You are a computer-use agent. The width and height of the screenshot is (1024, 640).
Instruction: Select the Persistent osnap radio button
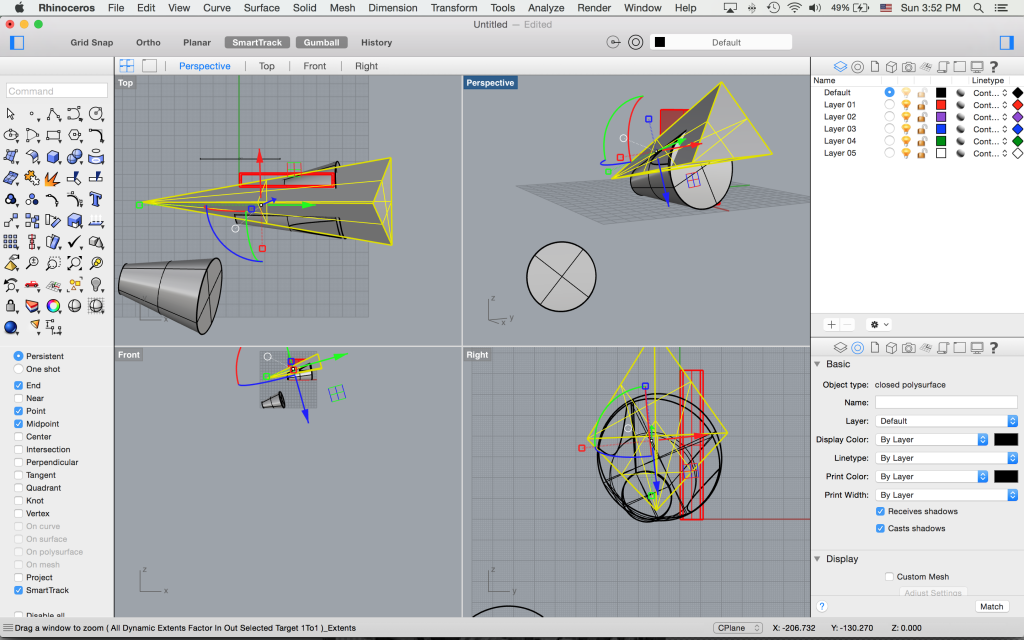[x=18, y=356]
